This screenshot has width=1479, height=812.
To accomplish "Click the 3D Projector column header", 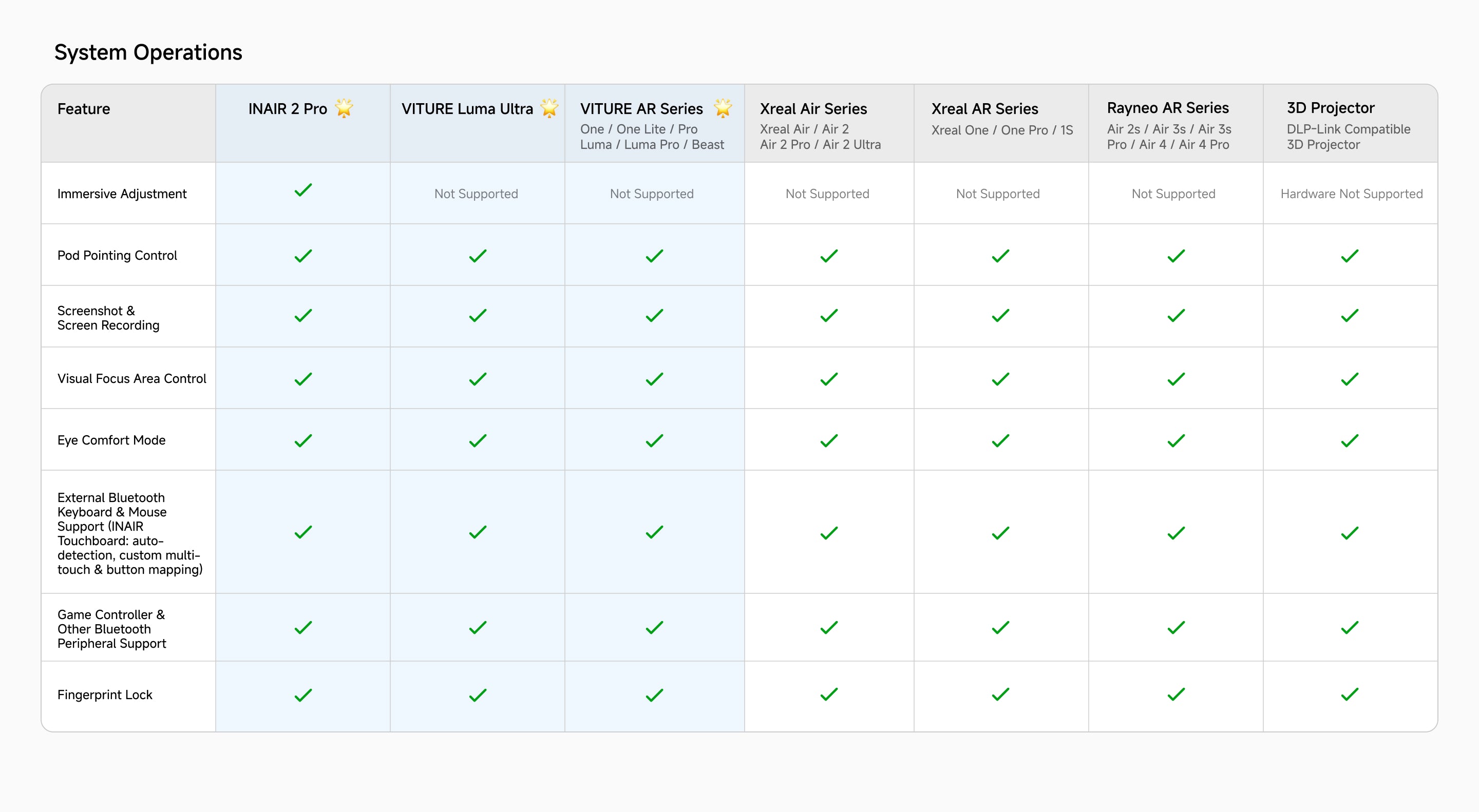I will click(1330, 108).
